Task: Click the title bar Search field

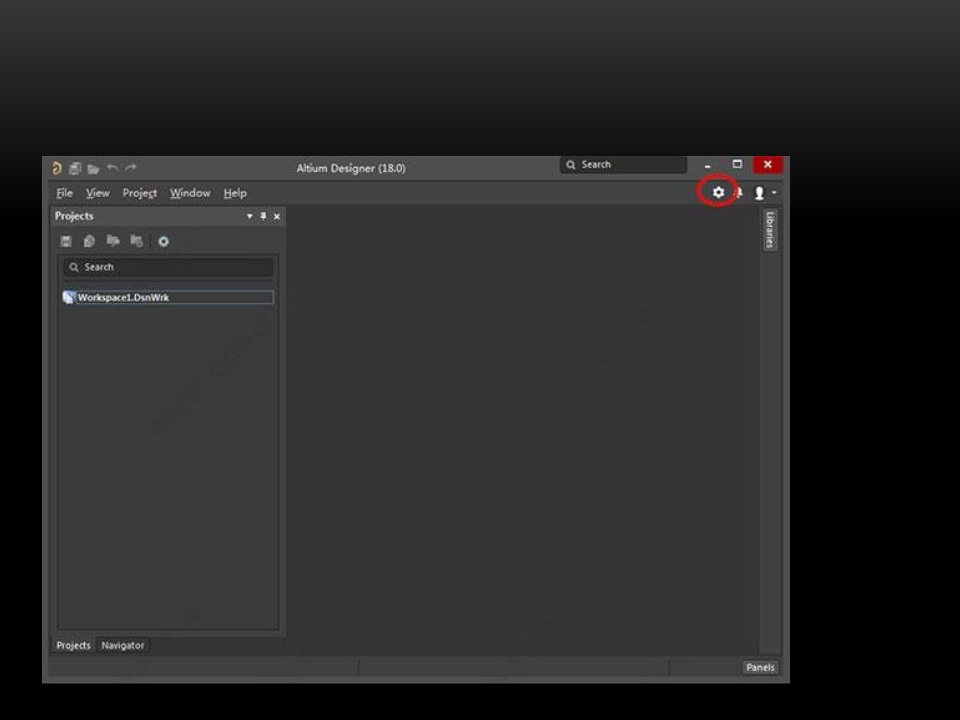Action: 623,165
